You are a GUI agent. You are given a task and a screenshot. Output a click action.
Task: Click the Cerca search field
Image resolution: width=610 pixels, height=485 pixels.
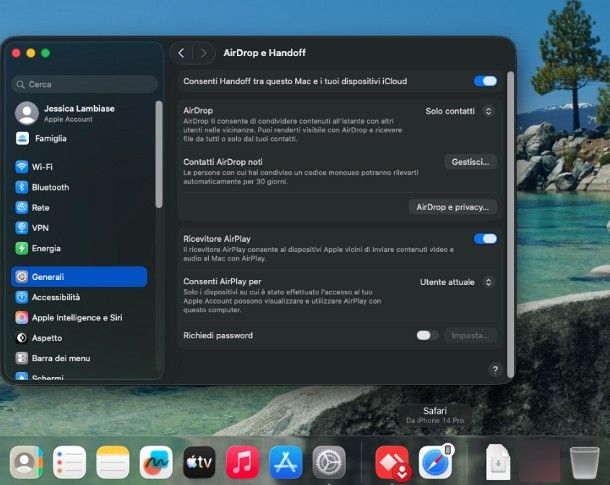pos(84,84)
